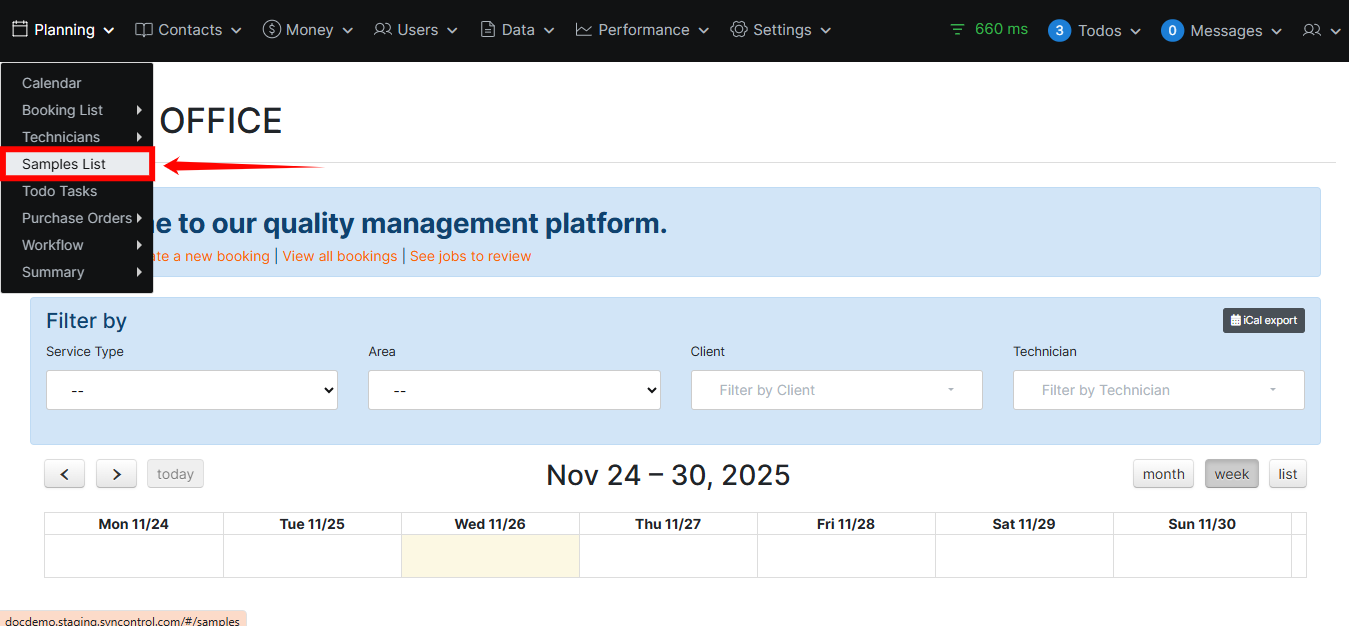The image size is (1349, 626).
Task: Click the Contacts book icon
Action: tap(144, 30)
